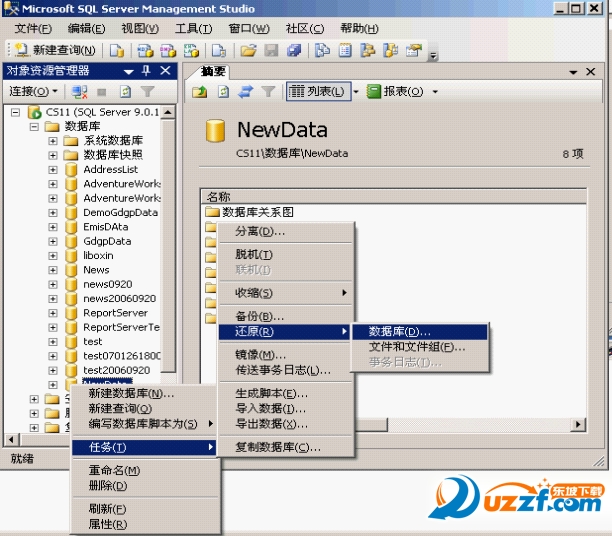Click 新建数据库(N)... in the context menu

click(x=144, y=394)
